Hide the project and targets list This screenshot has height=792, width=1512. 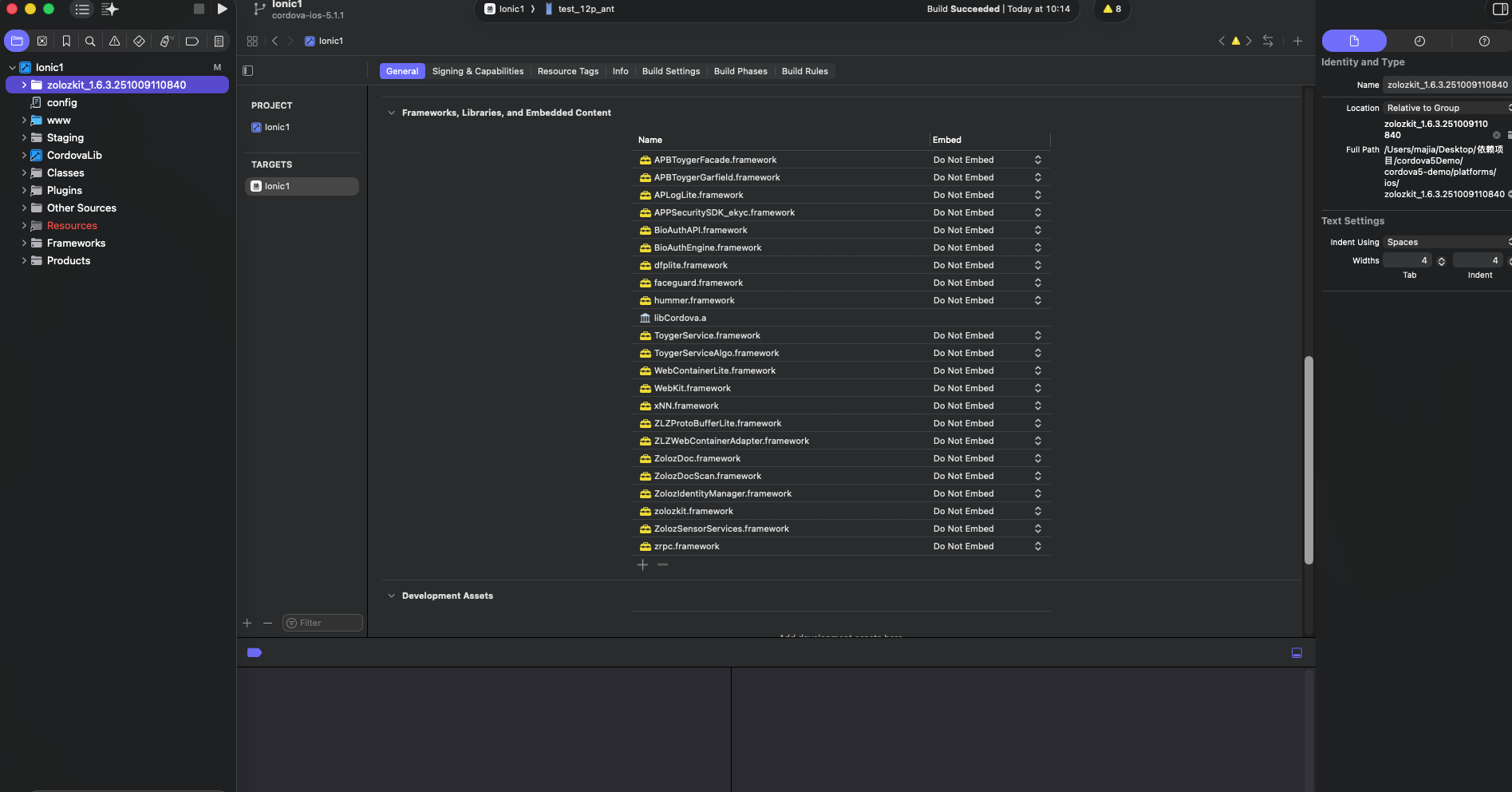tap(248, 71)
